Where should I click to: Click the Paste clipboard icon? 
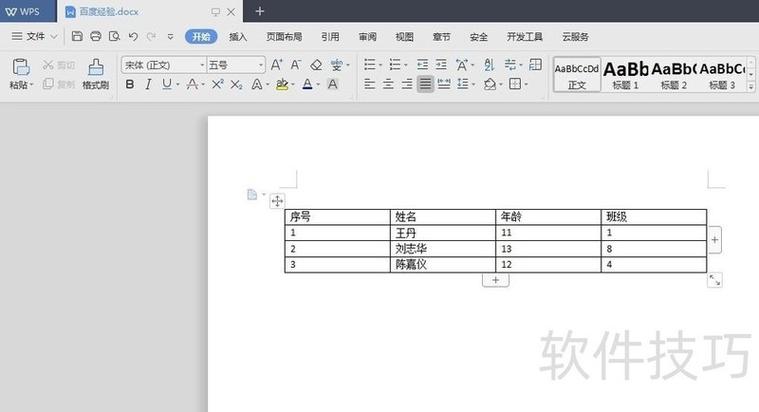tap(21, 67)
